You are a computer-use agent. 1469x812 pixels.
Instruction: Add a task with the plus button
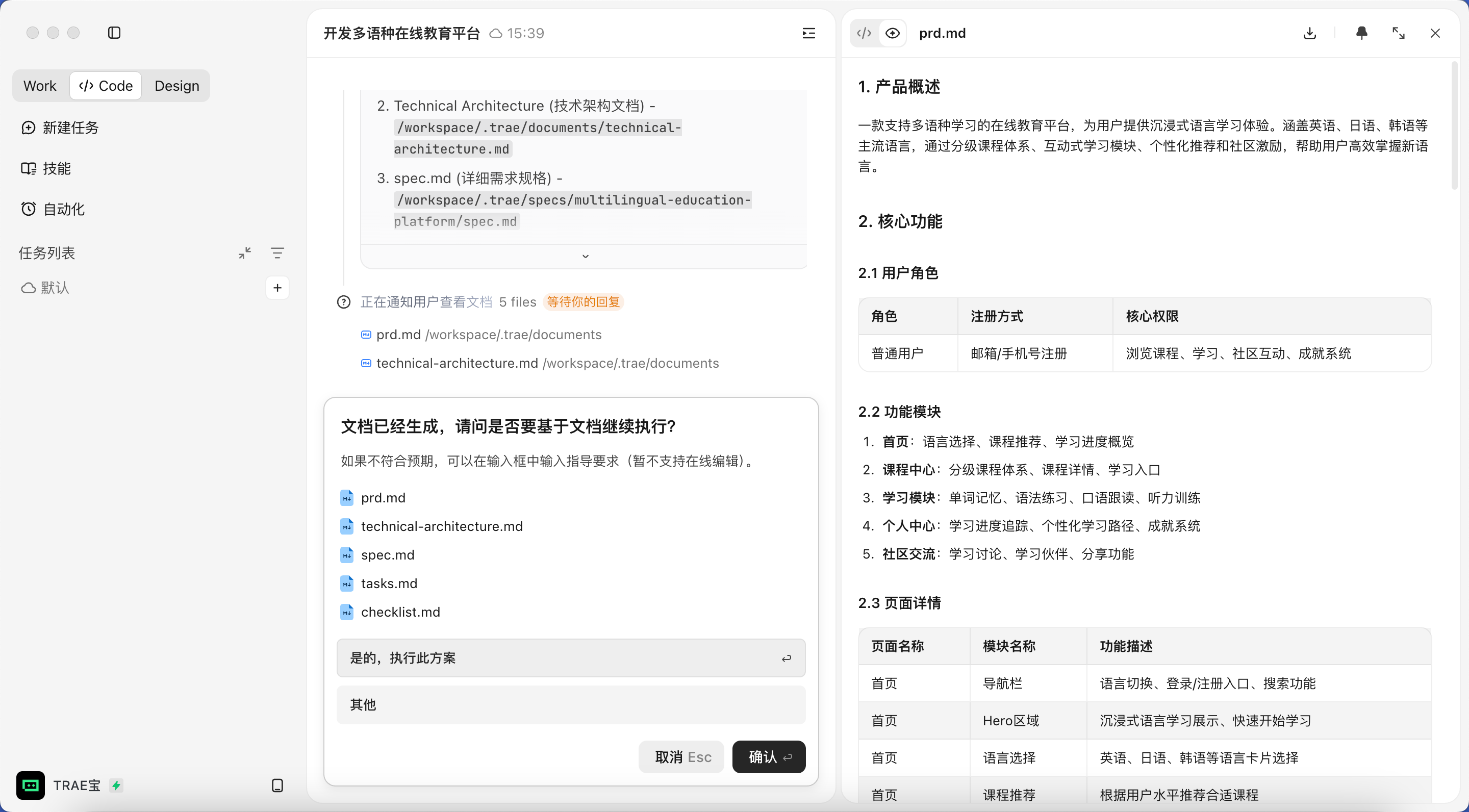[x=277, y=287]
